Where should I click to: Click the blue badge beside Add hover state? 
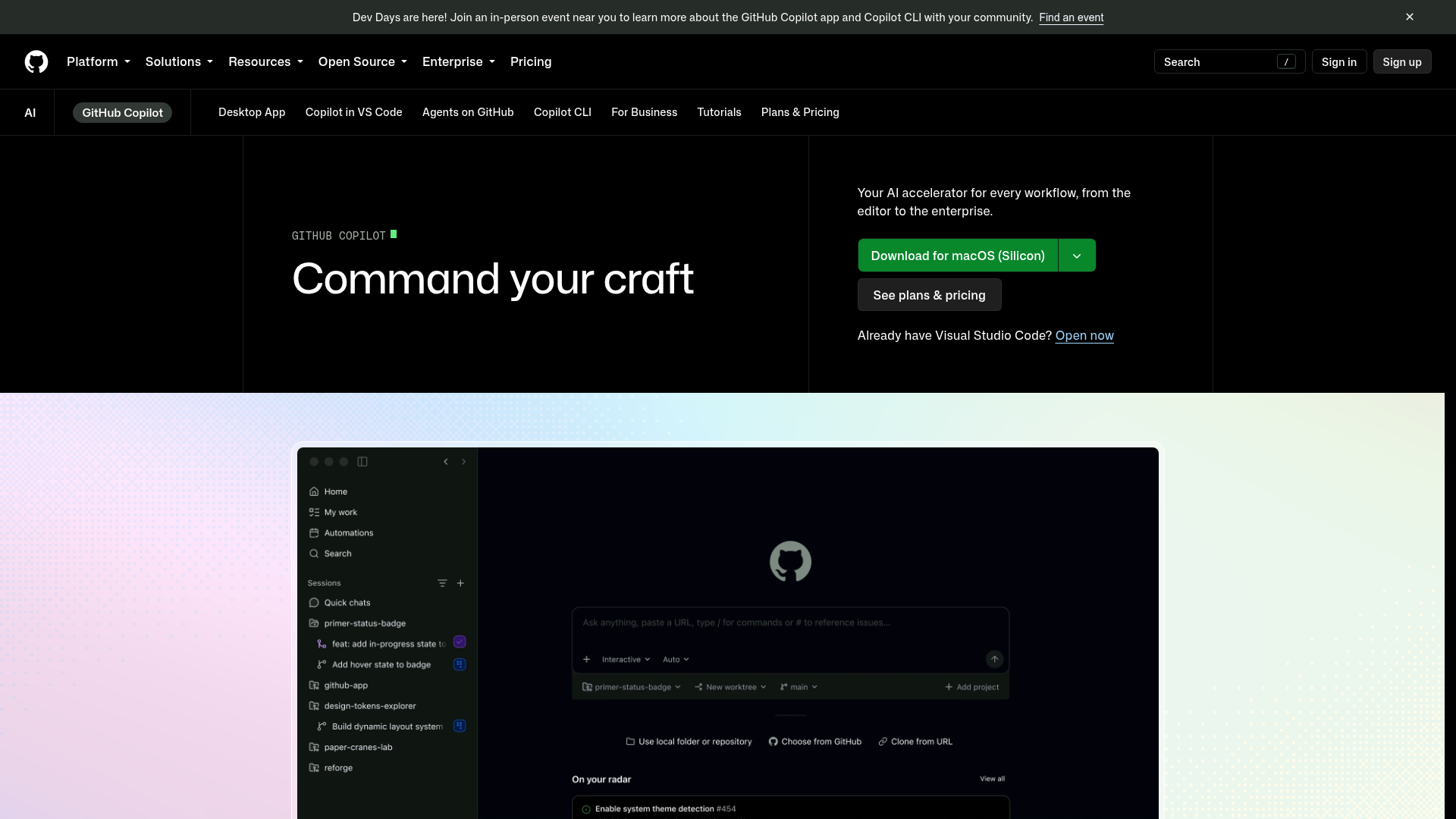click(460, 665)
